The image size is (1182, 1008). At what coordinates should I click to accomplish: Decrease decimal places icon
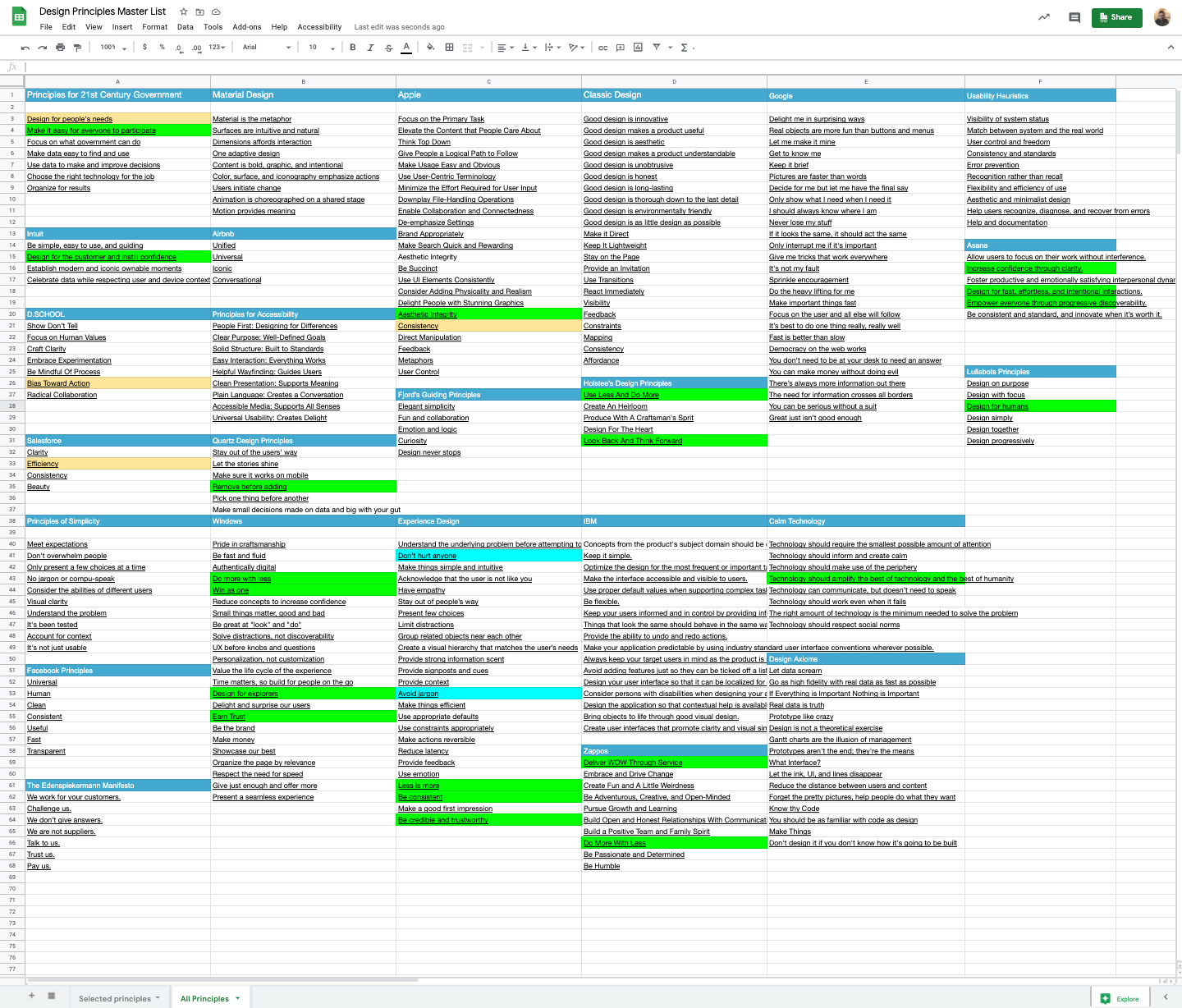(179, 48)
